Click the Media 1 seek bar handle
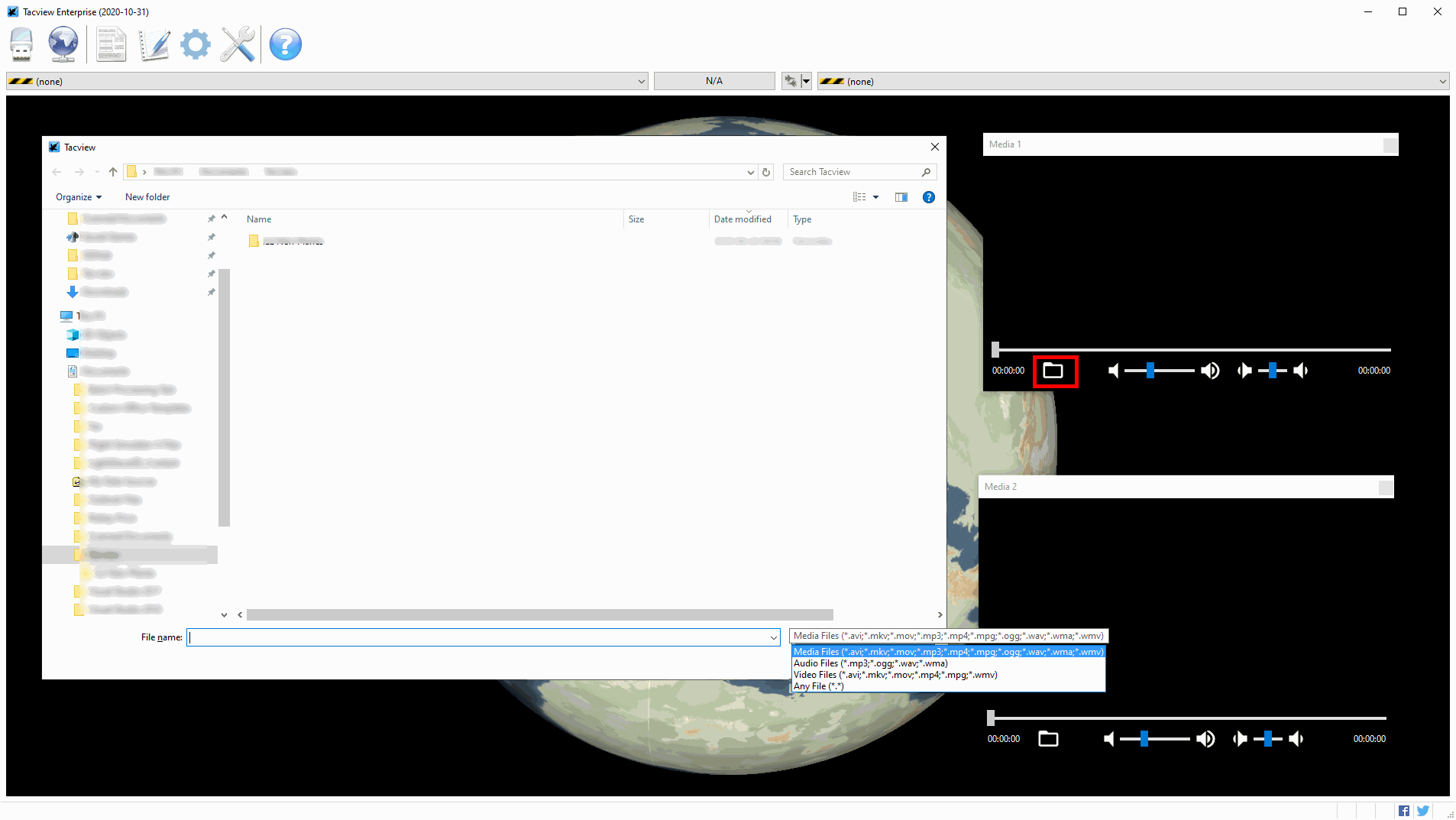 [995, 350]
